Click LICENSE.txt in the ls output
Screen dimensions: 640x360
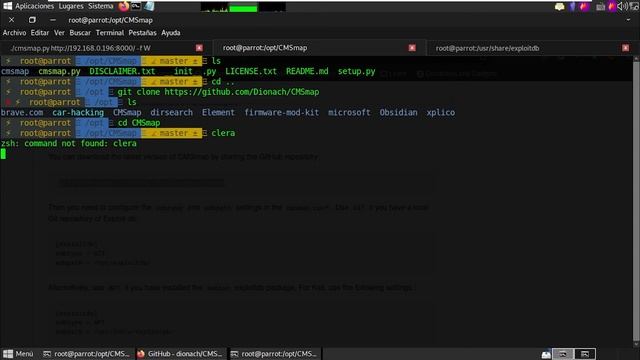click(x=251, y=71)
